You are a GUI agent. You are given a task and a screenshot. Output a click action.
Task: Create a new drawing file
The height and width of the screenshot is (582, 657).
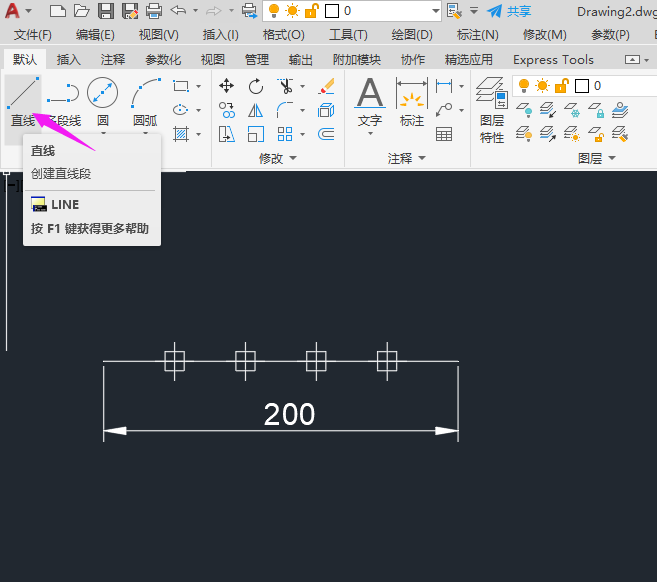pyautogui.click(x=57, y=11)
